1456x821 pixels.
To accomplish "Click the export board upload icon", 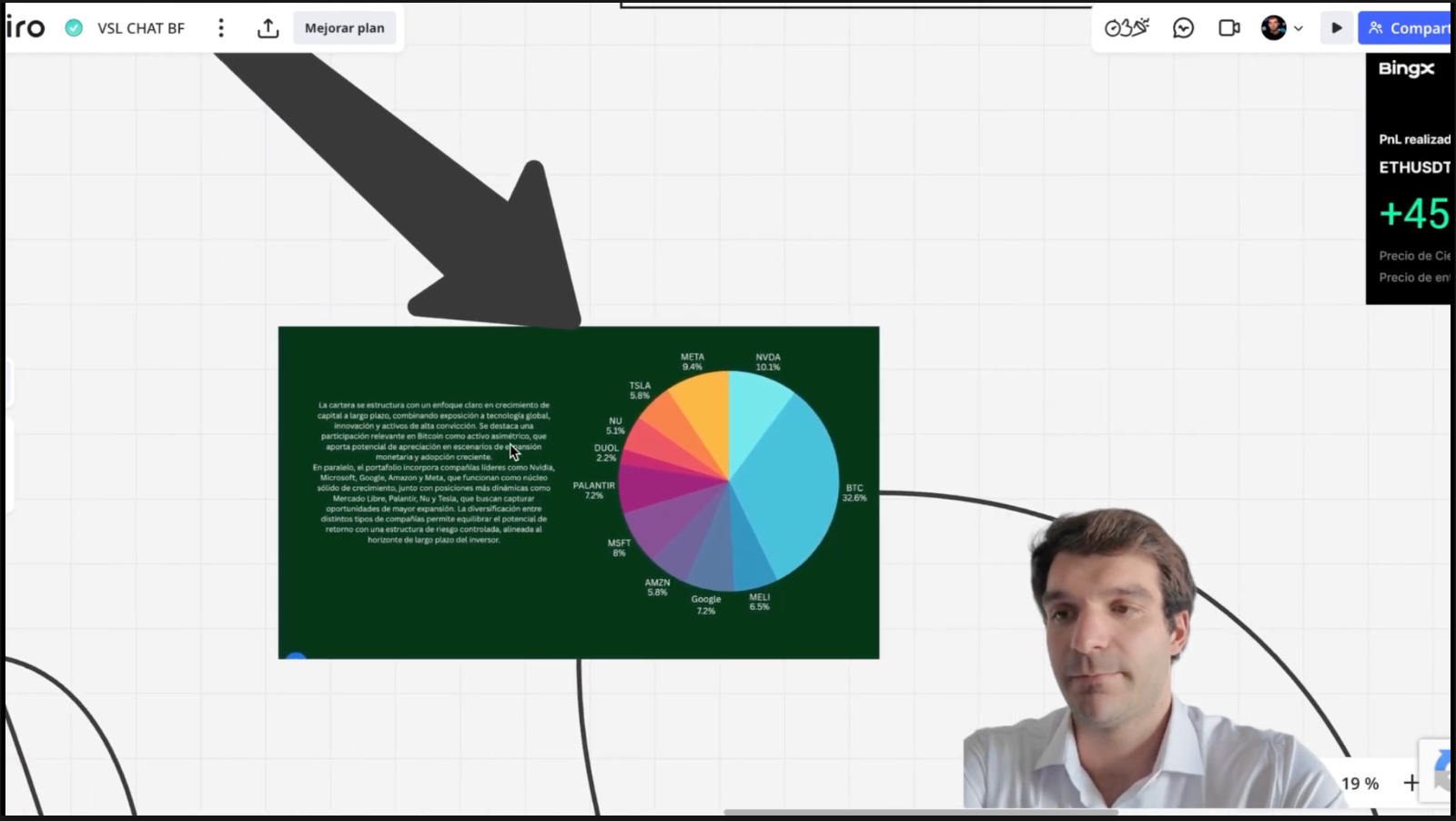I will point(268,28).
